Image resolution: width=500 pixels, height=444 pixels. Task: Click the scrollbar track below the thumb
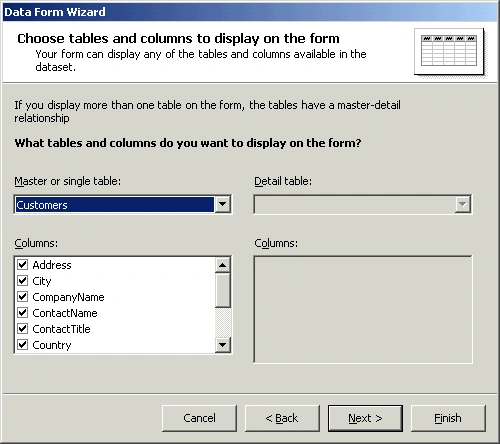(223, 322)
